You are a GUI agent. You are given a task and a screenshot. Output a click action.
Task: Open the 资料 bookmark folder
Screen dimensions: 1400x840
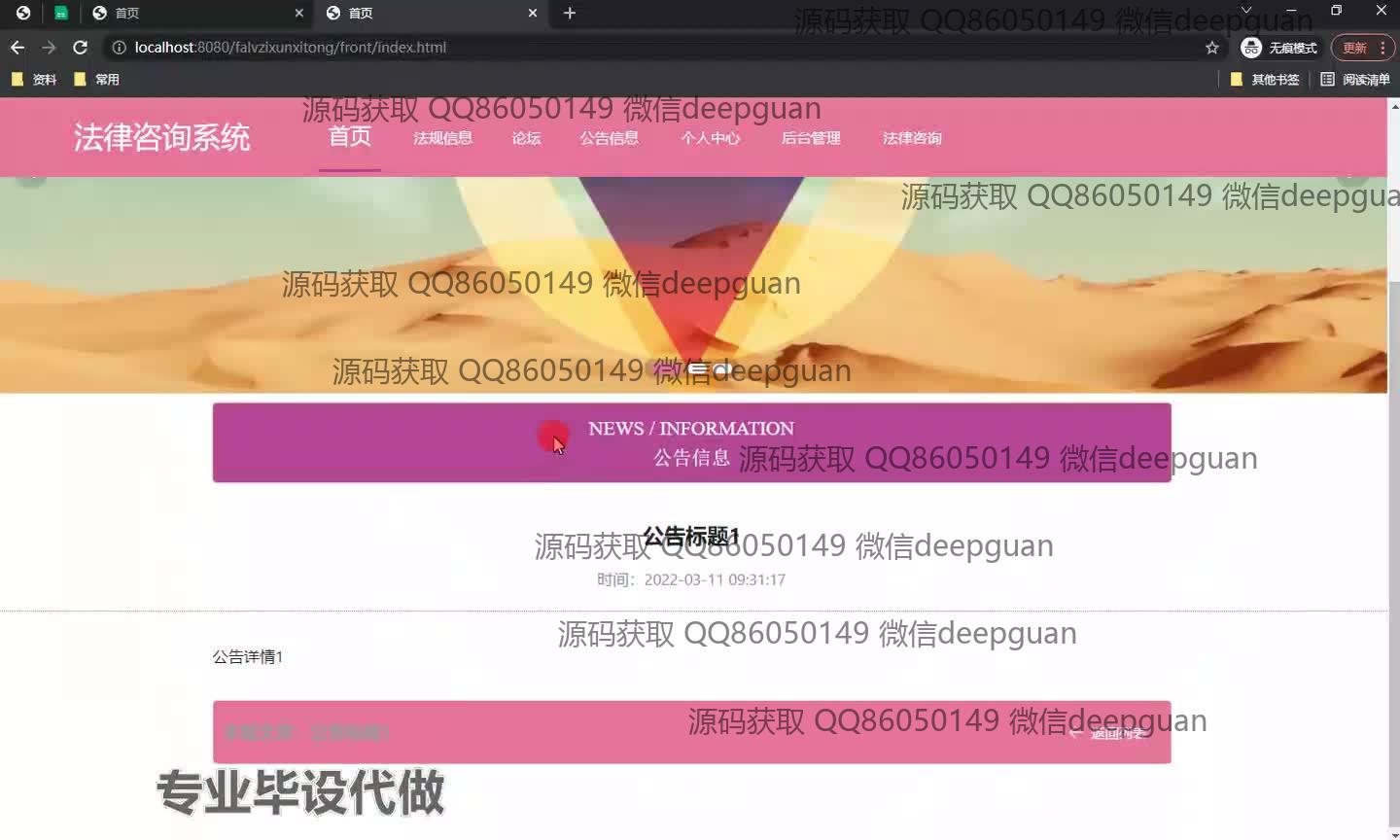coord(34,80)
